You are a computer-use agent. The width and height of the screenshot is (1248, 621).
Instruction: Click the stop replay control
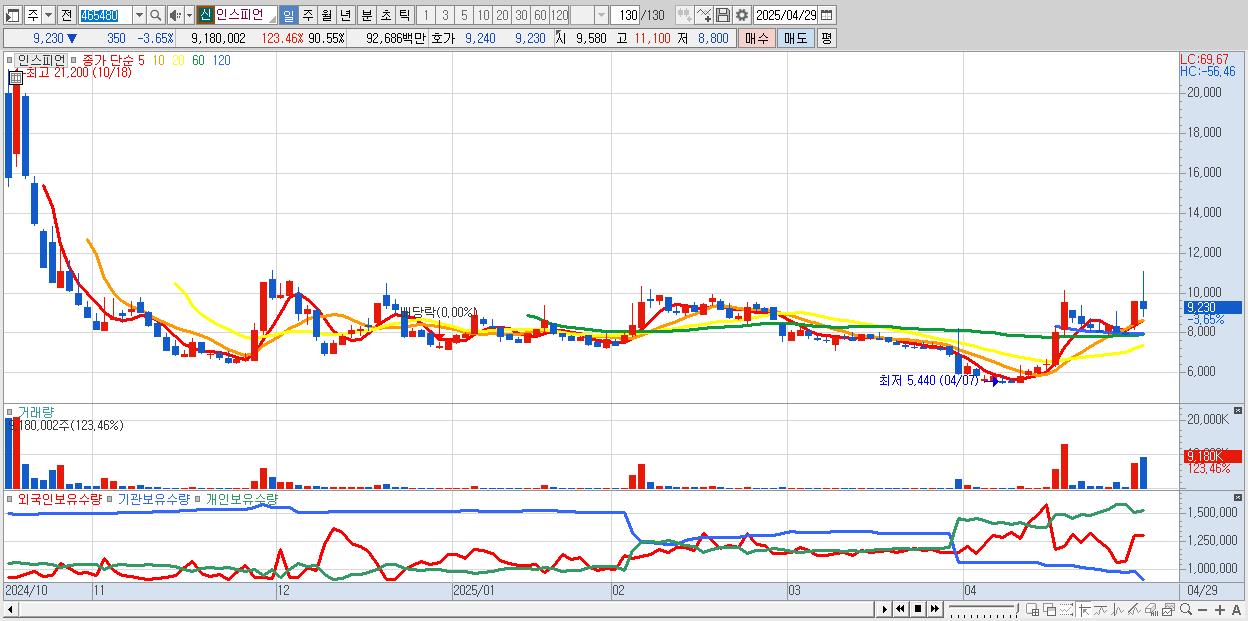click(918, 609)
